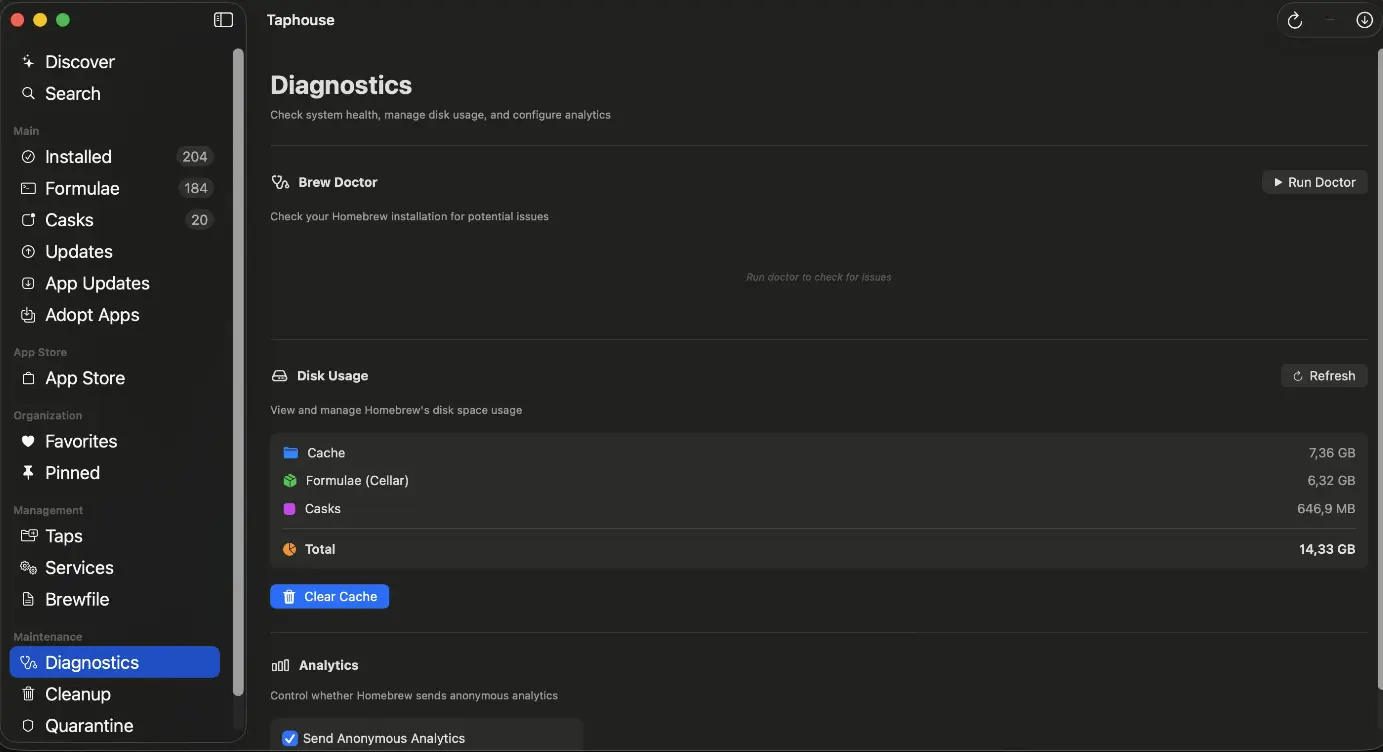
Task: Open the App Store section
Action: tap(115, 378)
